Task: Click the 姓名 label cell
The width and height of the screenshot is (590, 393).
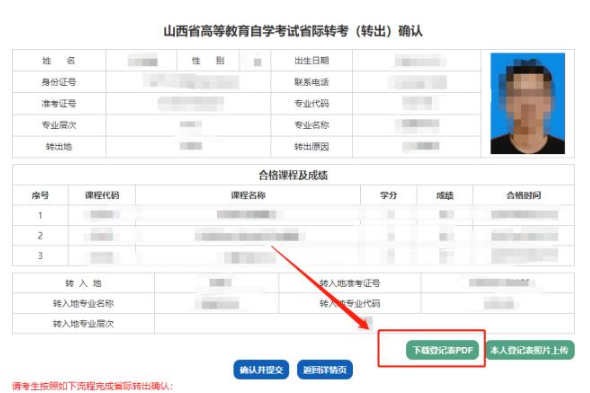Action: coord(59,60)
